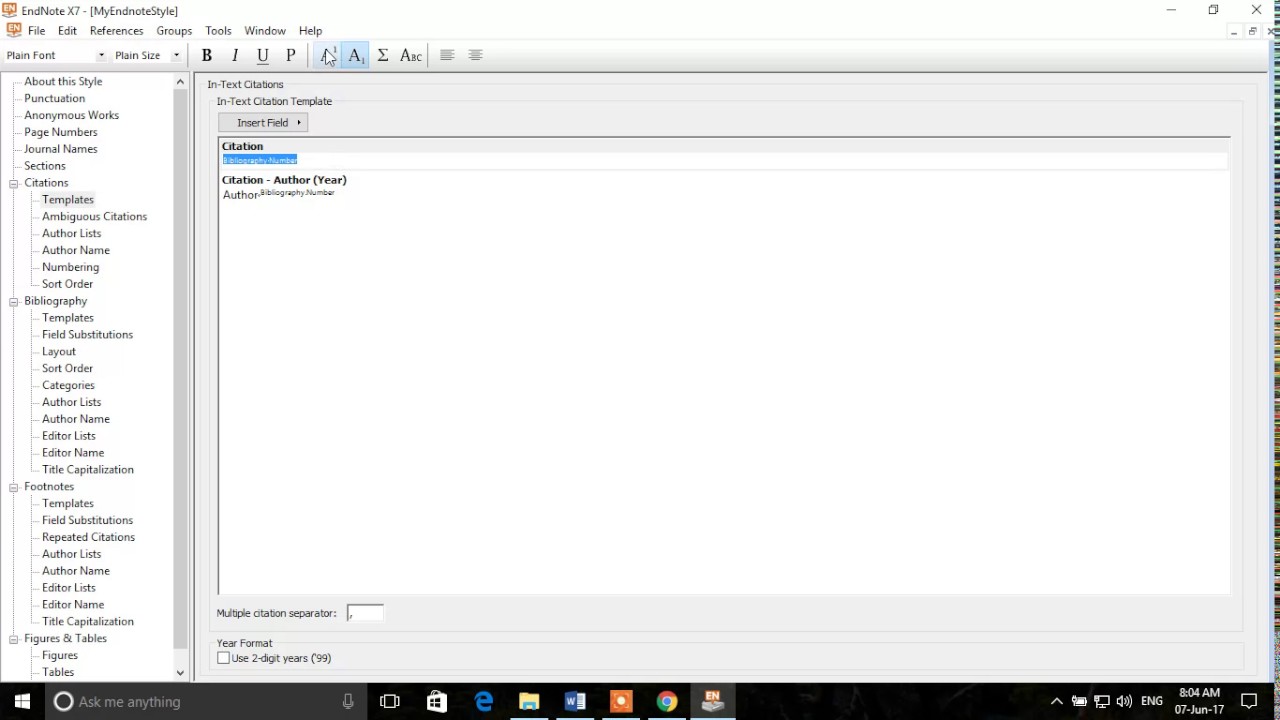Apply small caps formatting
Viewport: 1280px width, 720px height.
411,55
